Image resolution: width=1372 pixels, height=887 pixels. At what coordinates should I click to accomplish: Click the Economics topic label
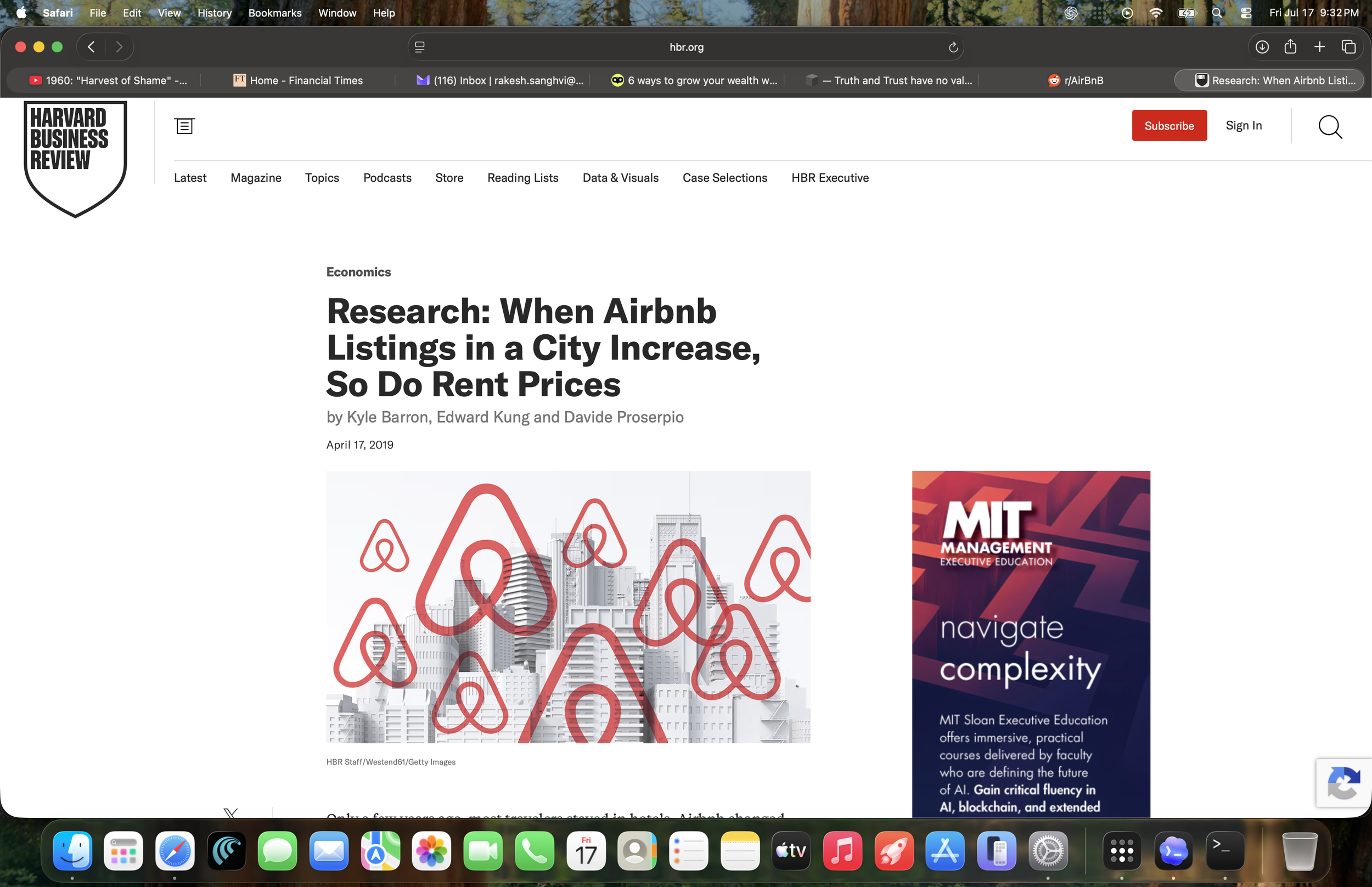[358, 272]
